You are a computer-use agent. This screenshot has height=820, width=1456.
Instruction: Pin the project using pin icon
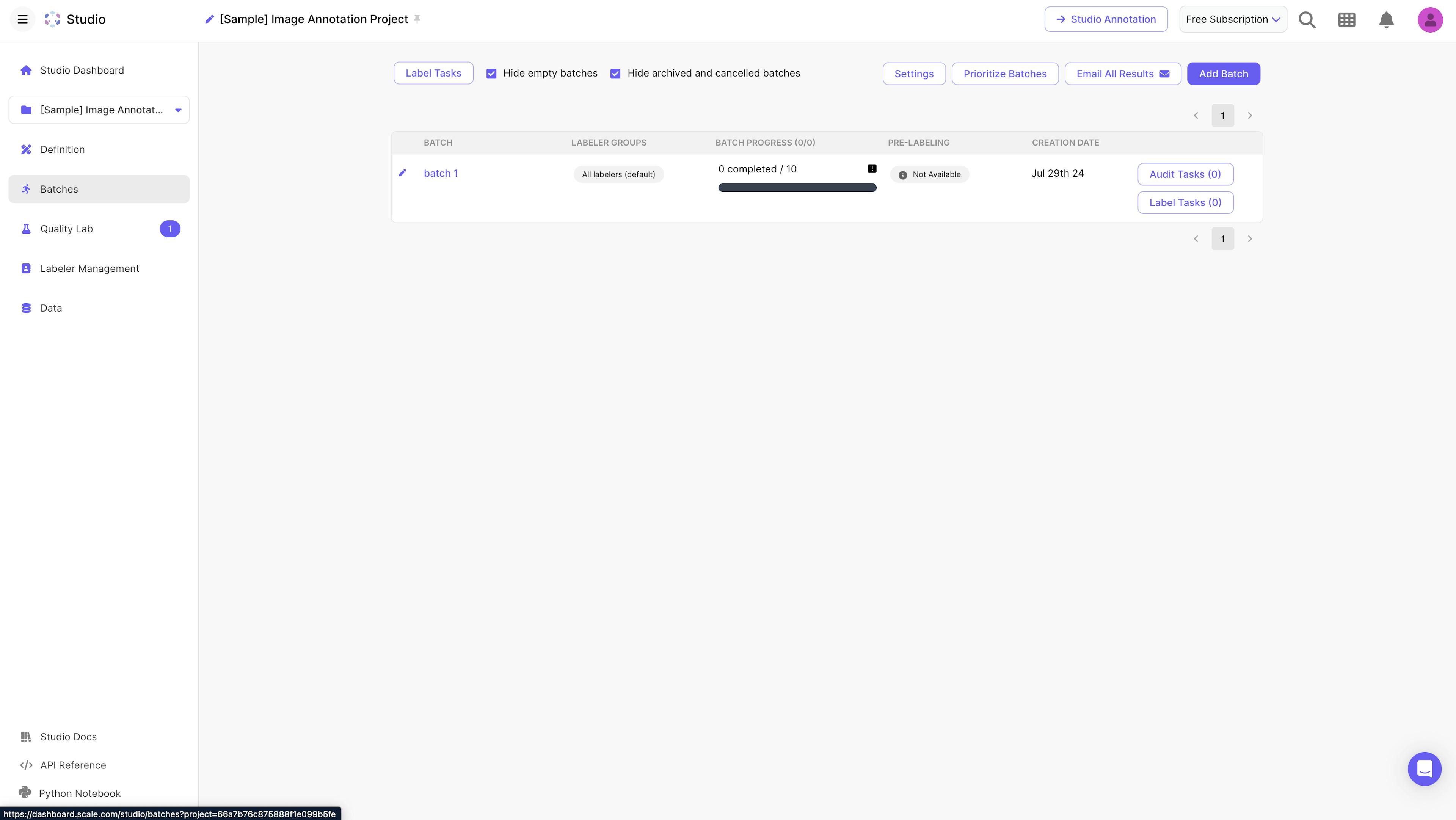tap(417, 19)
